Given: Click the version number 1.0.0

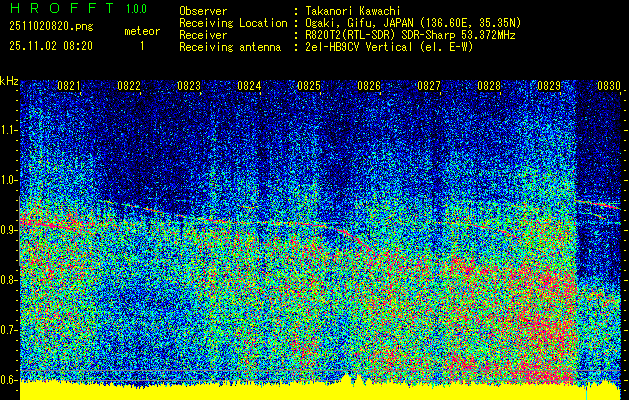Looking at the screenshot, I should 136,8.
